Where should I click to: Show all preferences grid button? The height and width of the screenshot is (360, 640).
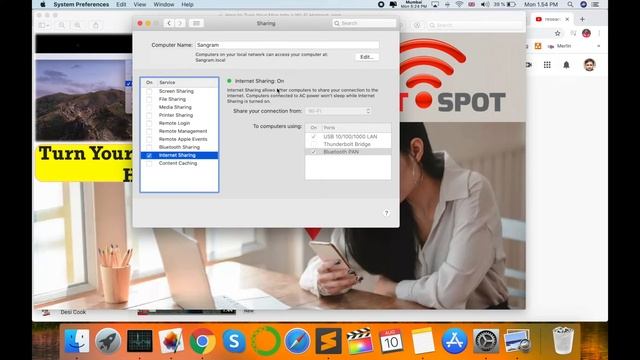[196, 23]
